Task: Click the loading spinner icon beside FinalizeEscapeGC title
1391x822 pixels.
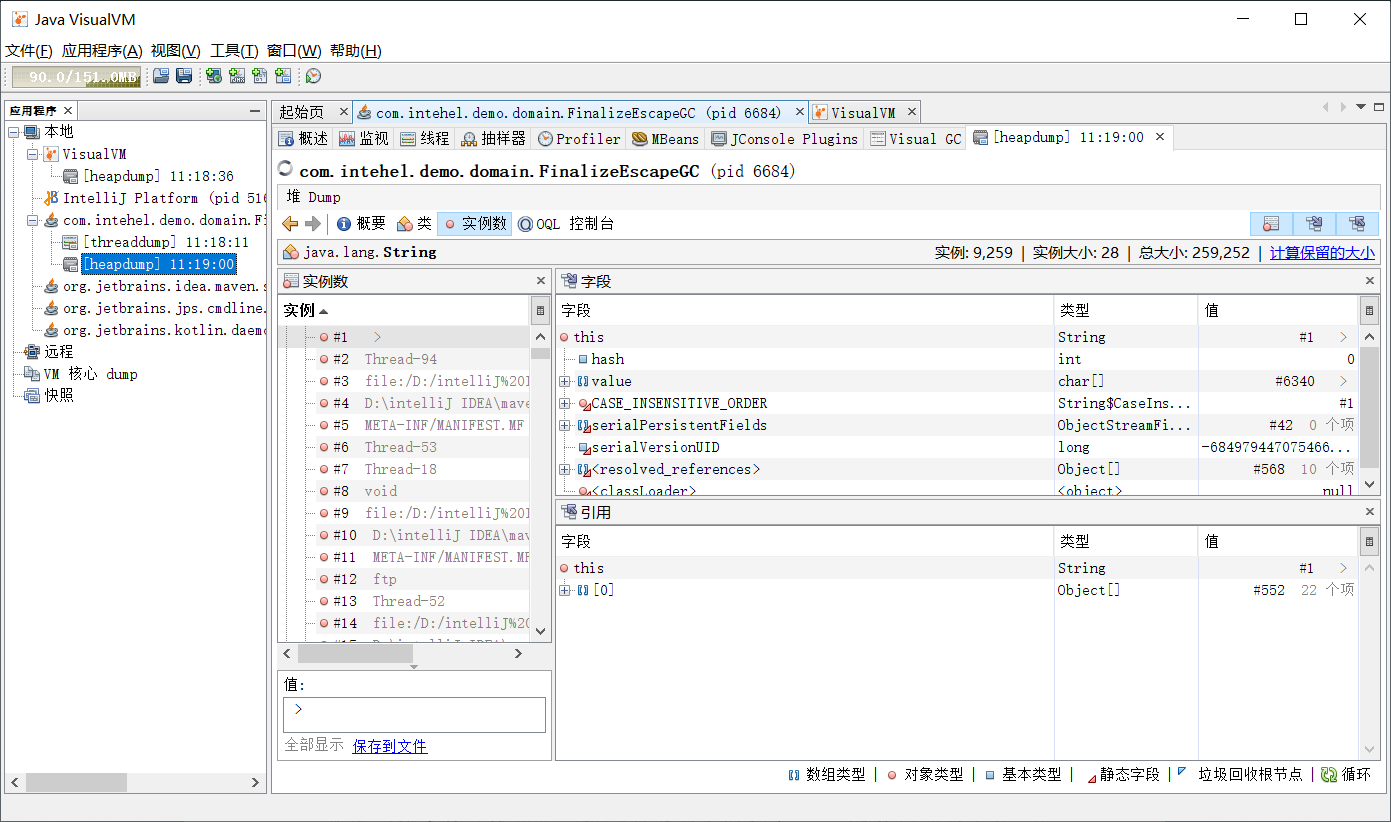Action: pyautogui.click(x=285, y=170)
